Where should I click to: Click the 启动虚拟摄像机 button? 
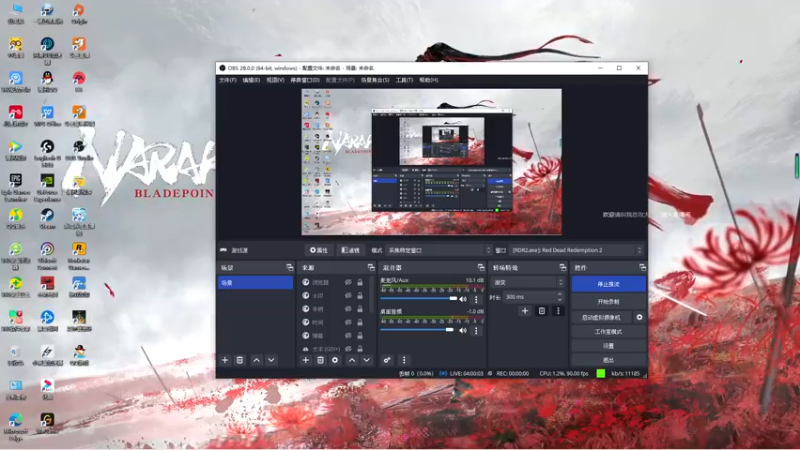(602, 317)
